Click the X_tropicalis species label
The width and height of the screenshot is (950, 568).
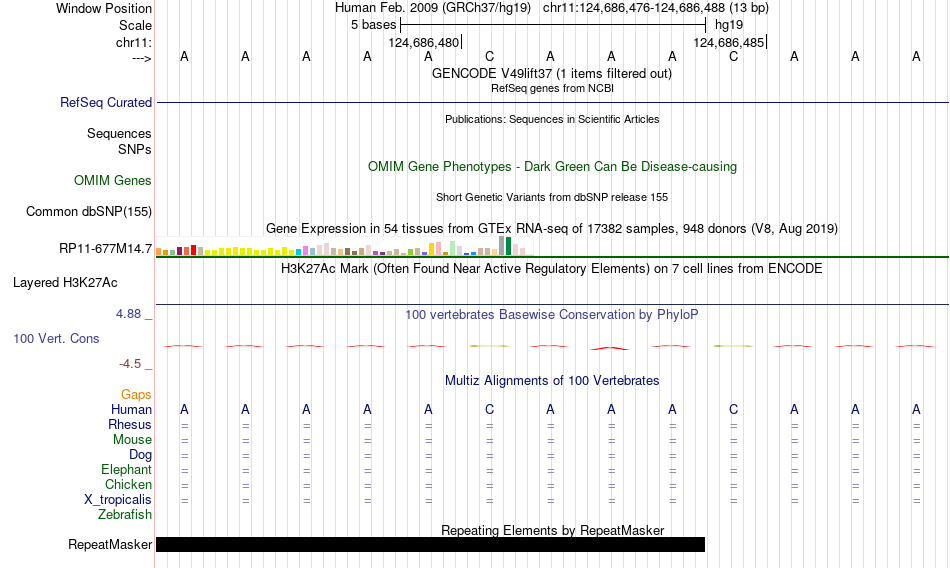coord(118,500)
